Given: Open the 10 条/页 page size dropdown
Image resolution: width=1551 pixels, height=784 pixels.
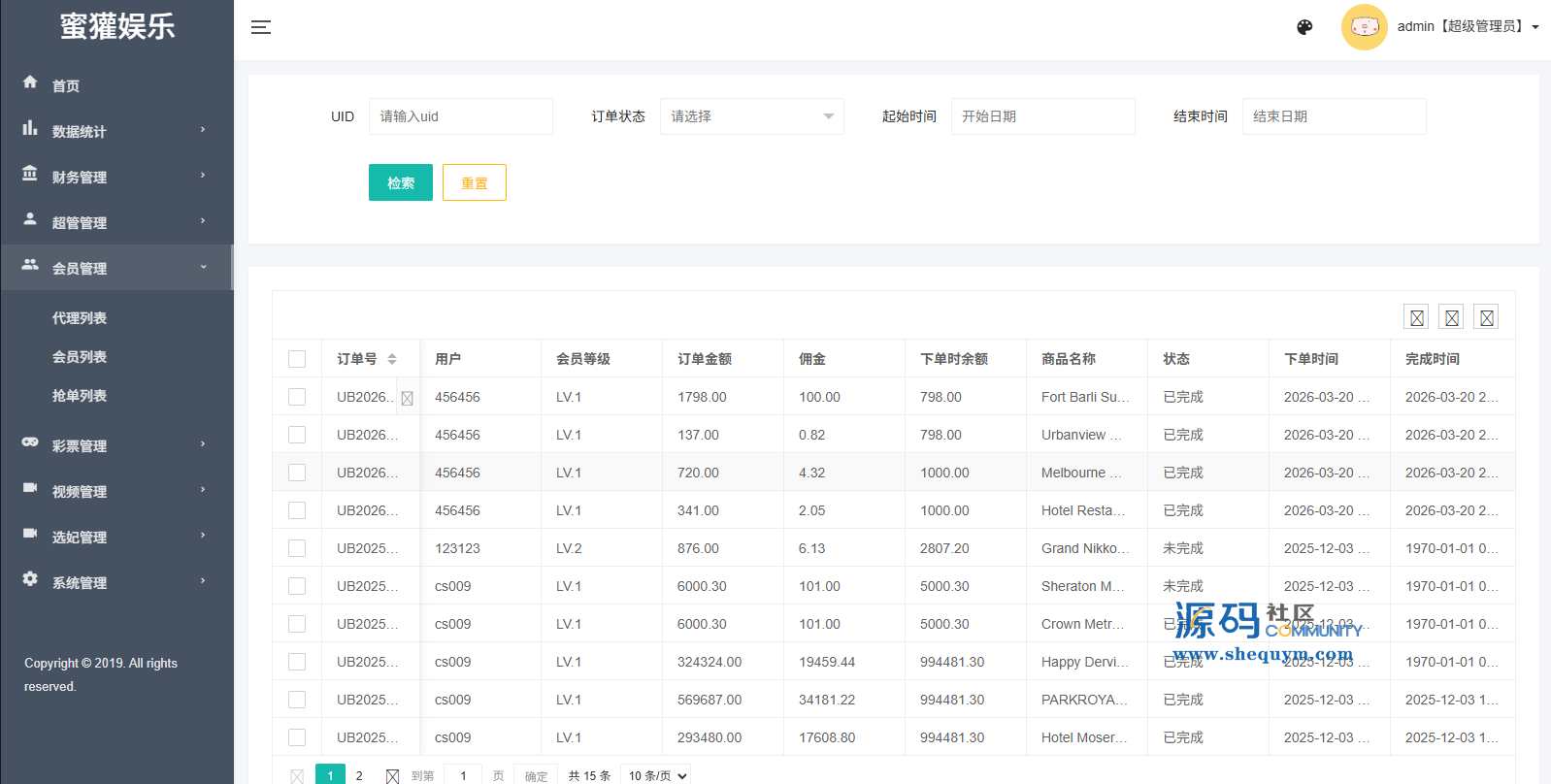Looking at the screenshot, I should (x=657, y=775).
